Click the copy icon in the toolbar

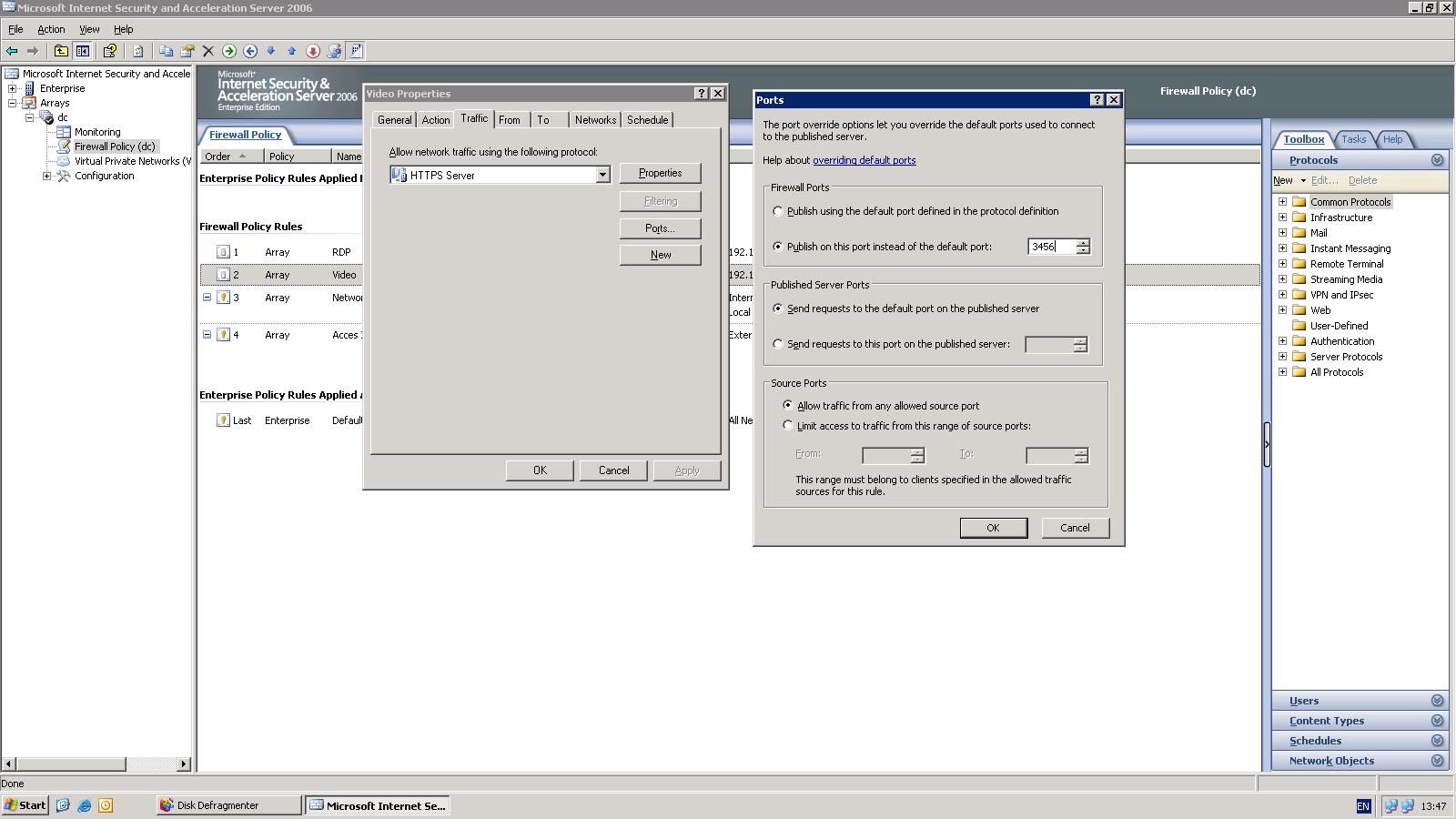(x=166, y=51)
